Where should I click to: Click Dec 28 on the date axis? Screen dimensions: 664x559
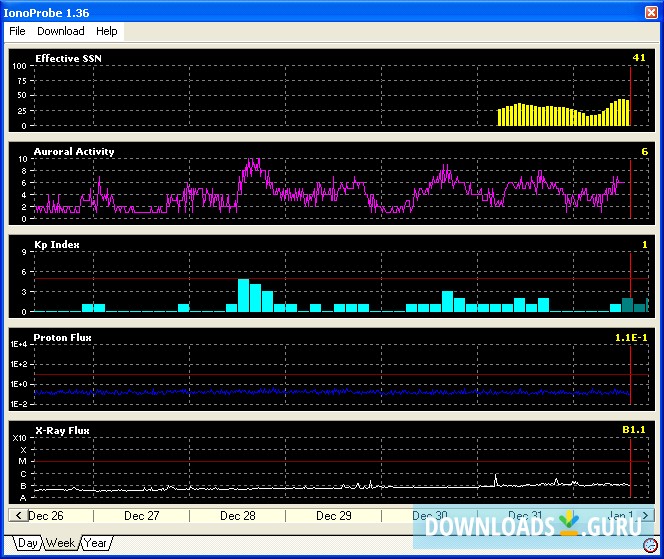pos(237,516)
